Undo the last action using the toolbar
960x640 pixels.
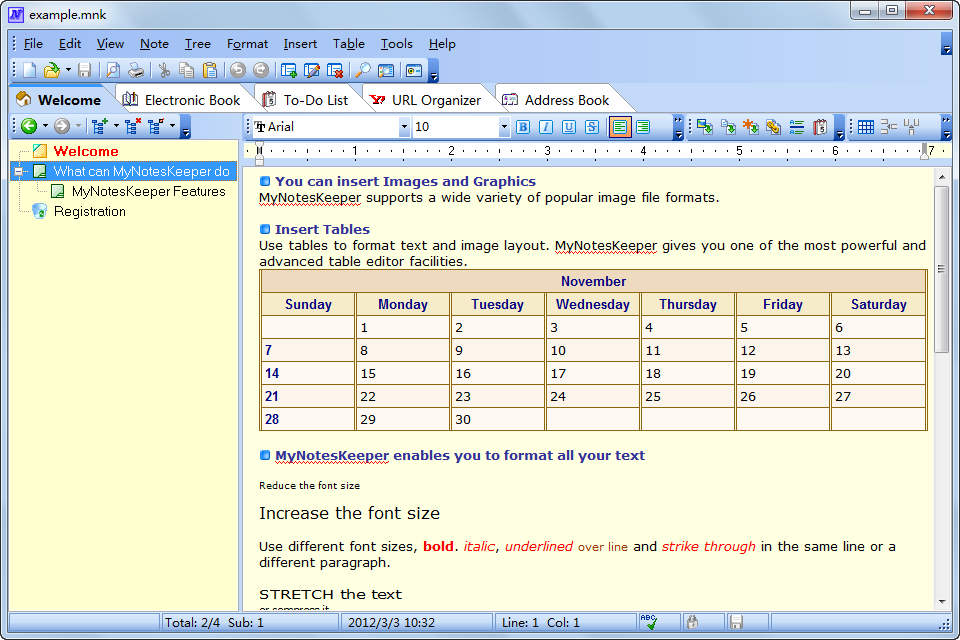click(x=237, y=70)
